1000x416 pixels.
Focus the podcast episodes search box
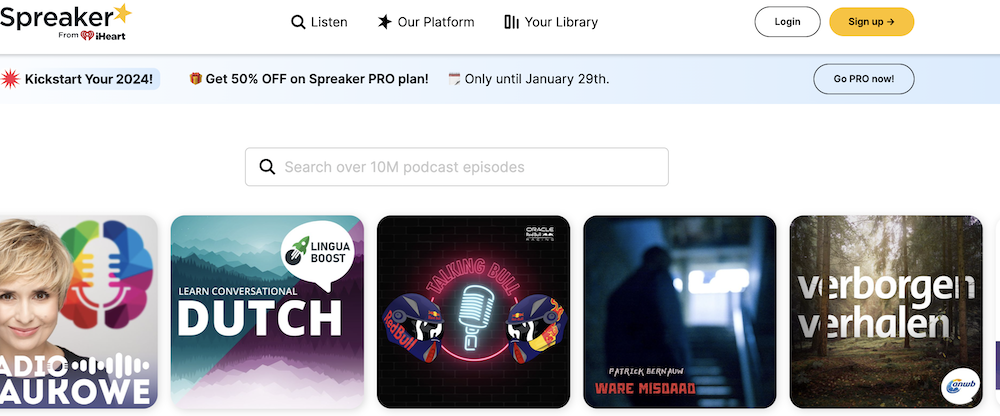pos(457,167)
